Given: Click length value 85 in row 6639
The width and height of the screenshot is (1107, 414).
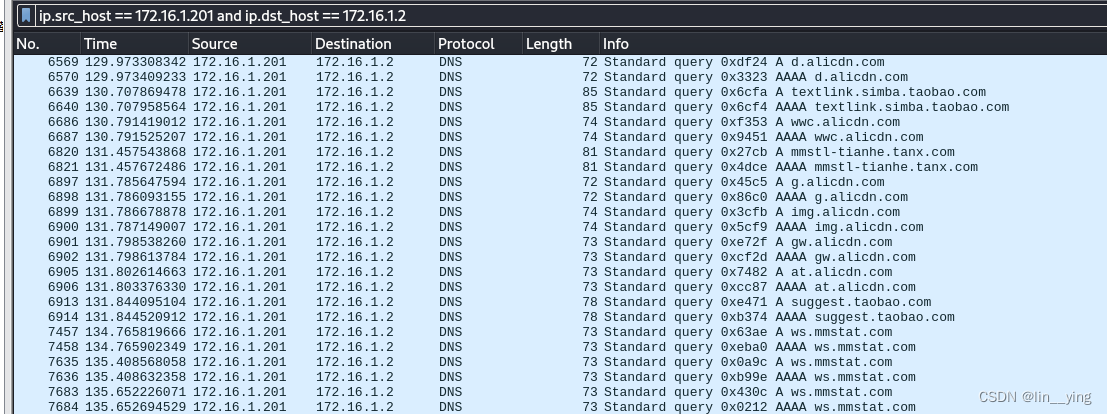Looking at the screenshot, I should point(590,92).
